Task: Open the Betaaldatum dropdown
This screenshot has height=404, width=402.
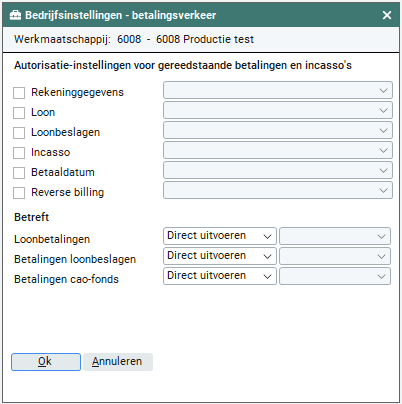Action: (x=278, y=170)
